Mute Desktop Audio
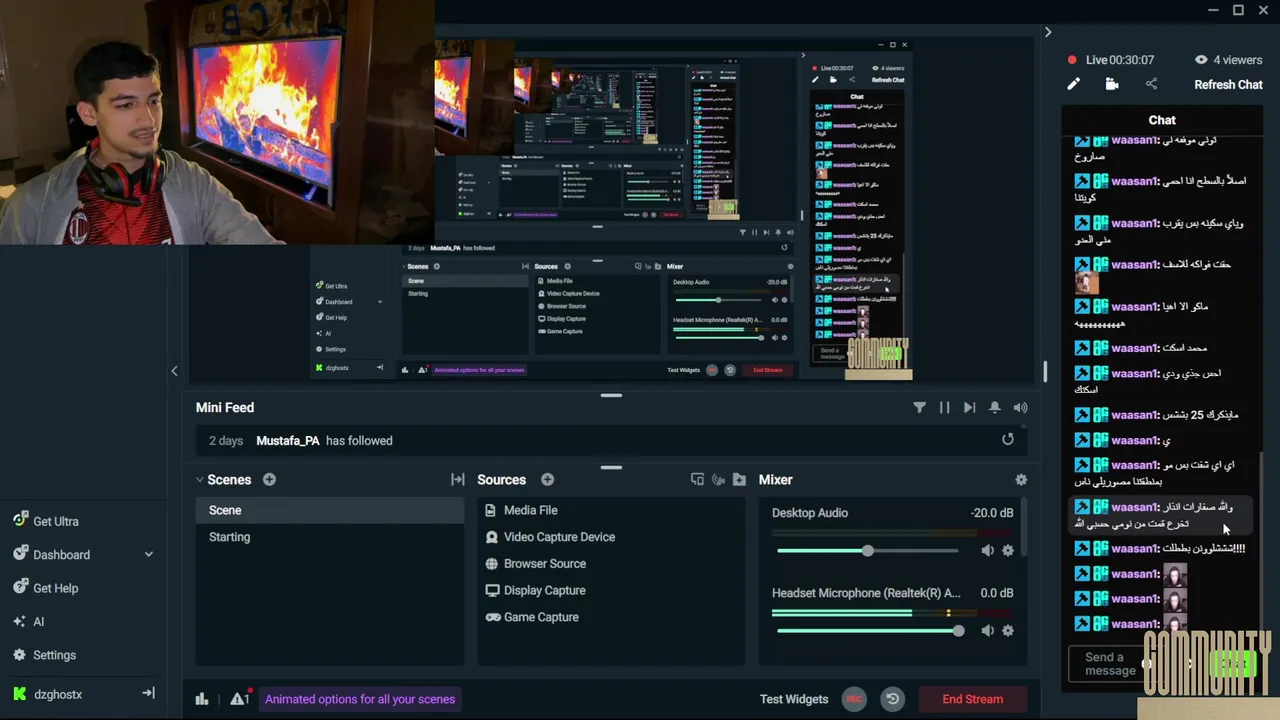1280x720 pixels. coord(988,551)
